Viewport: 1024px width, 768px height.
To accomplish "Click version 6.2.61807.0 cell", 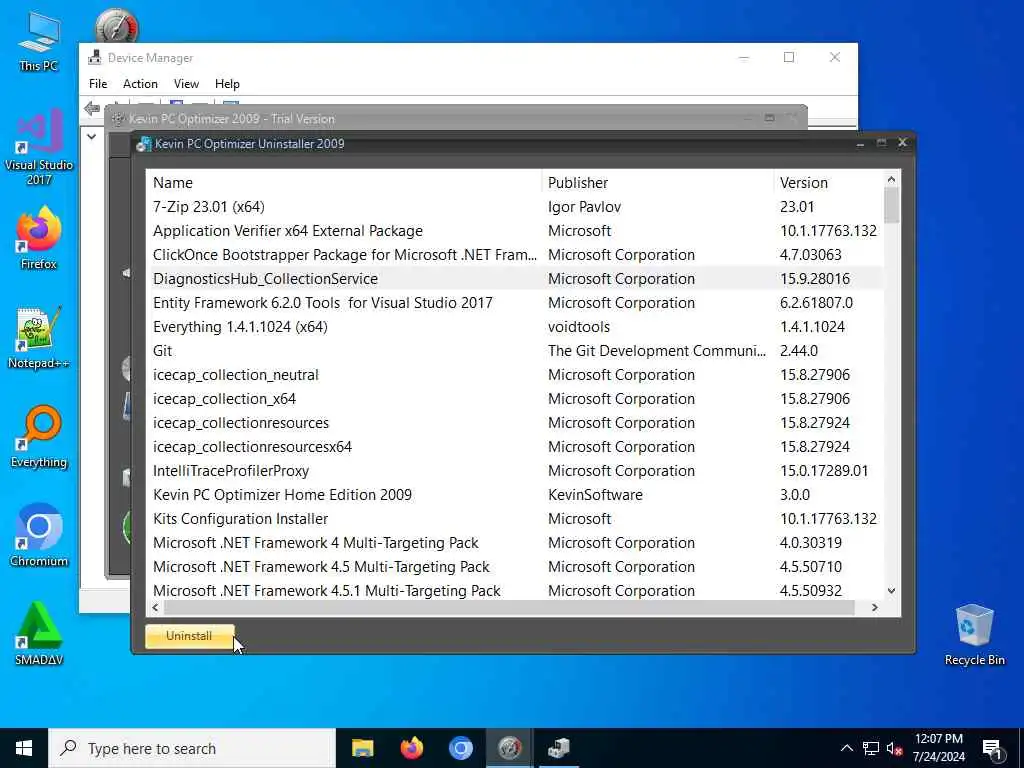I will point(816,303).
